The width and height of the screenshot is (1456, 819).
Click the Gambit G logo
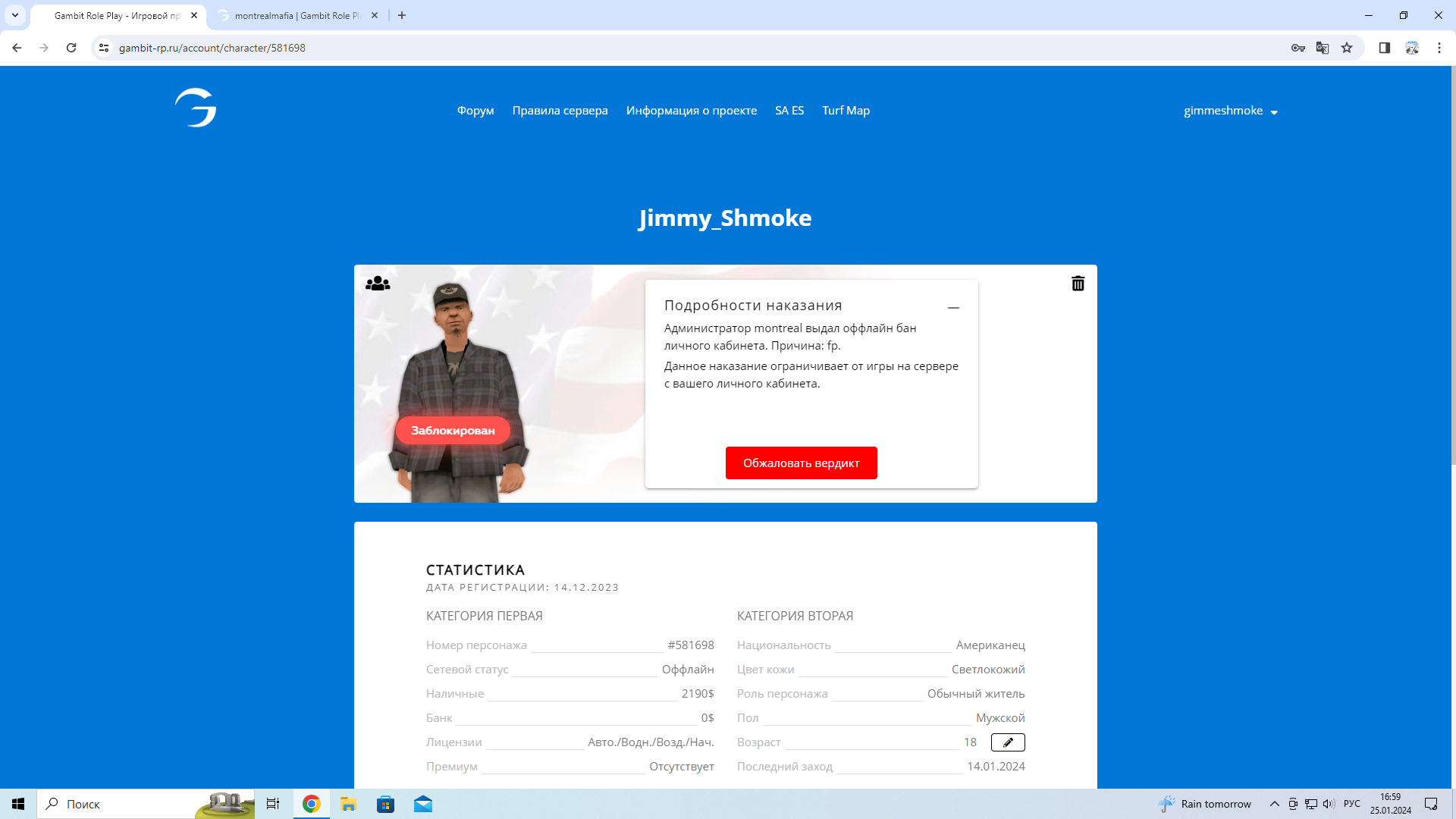tap(196, 108)
